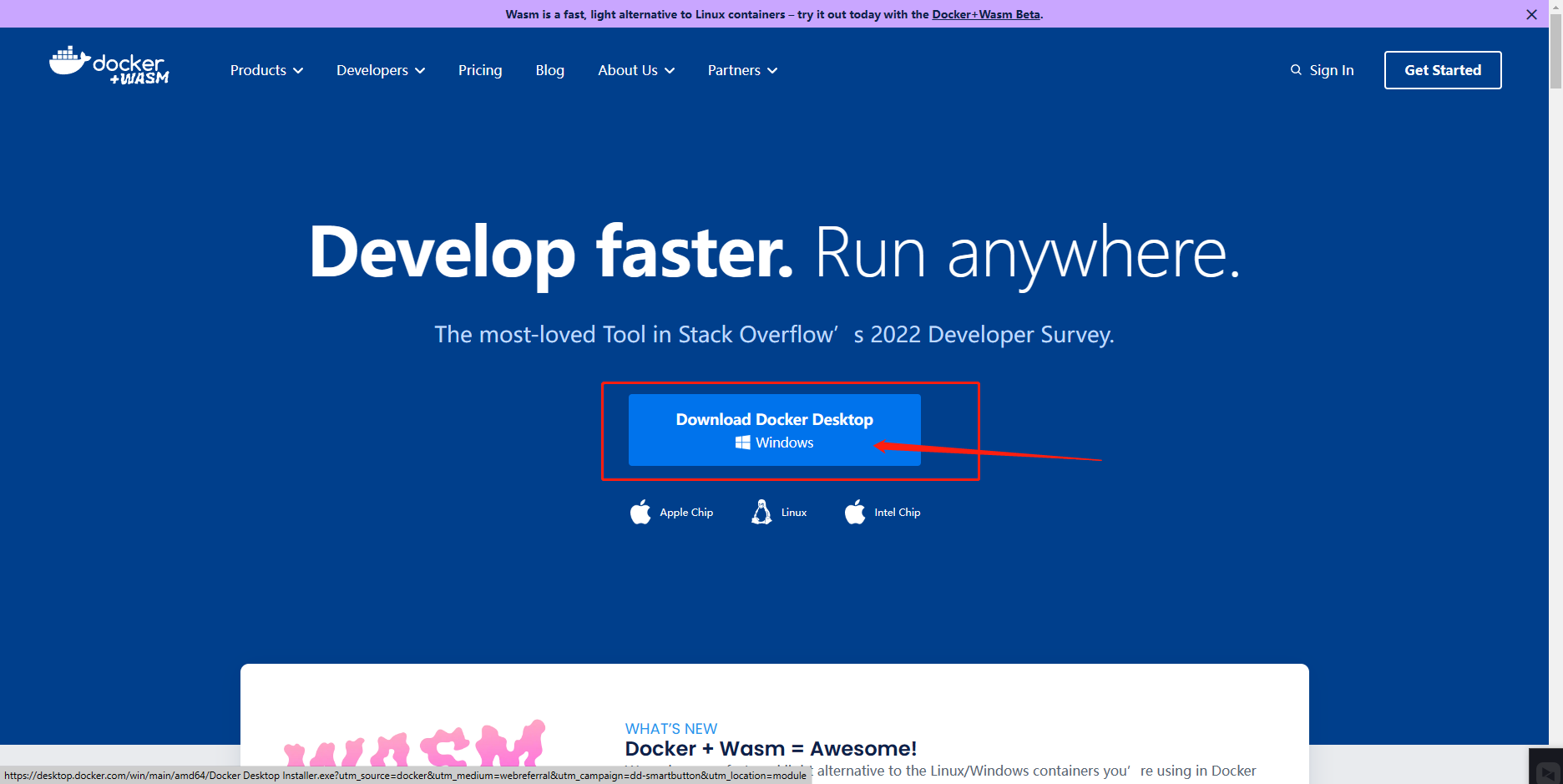Click the Sign In link
1563x784 pixels.
coord(1332,70)
